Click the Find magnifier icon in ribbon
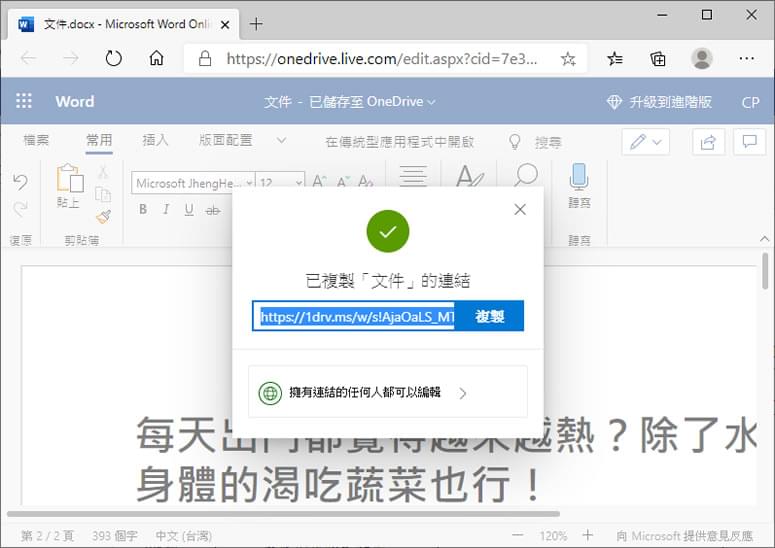The height and width of the screenshot is (548, 775). [525, 174]
